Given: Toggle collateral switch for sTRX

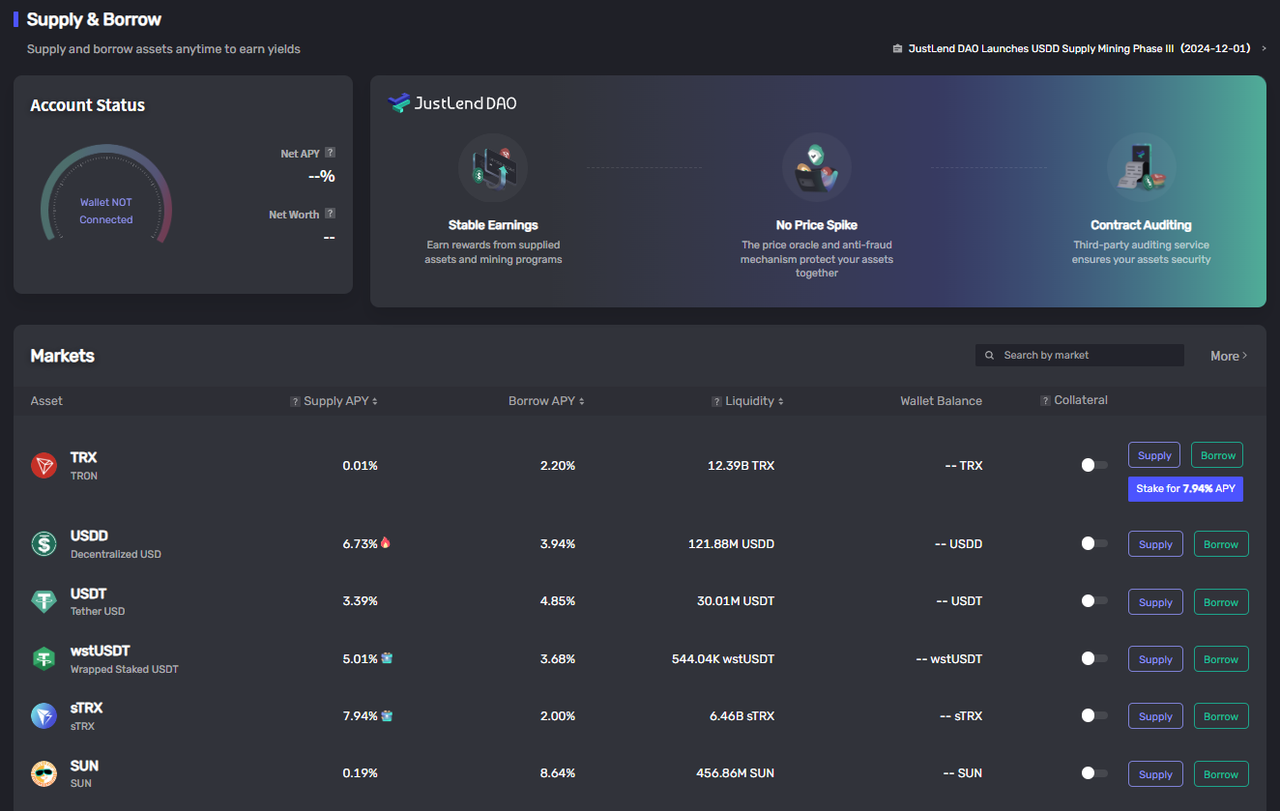Looking at the screenshot, I should tap(1093, 716).
